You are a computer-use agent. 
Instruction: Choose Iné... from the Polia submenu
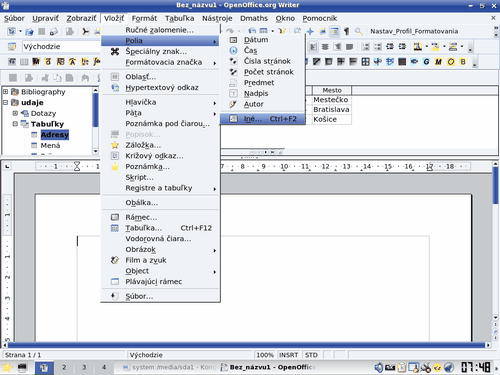tap(263, 119)
